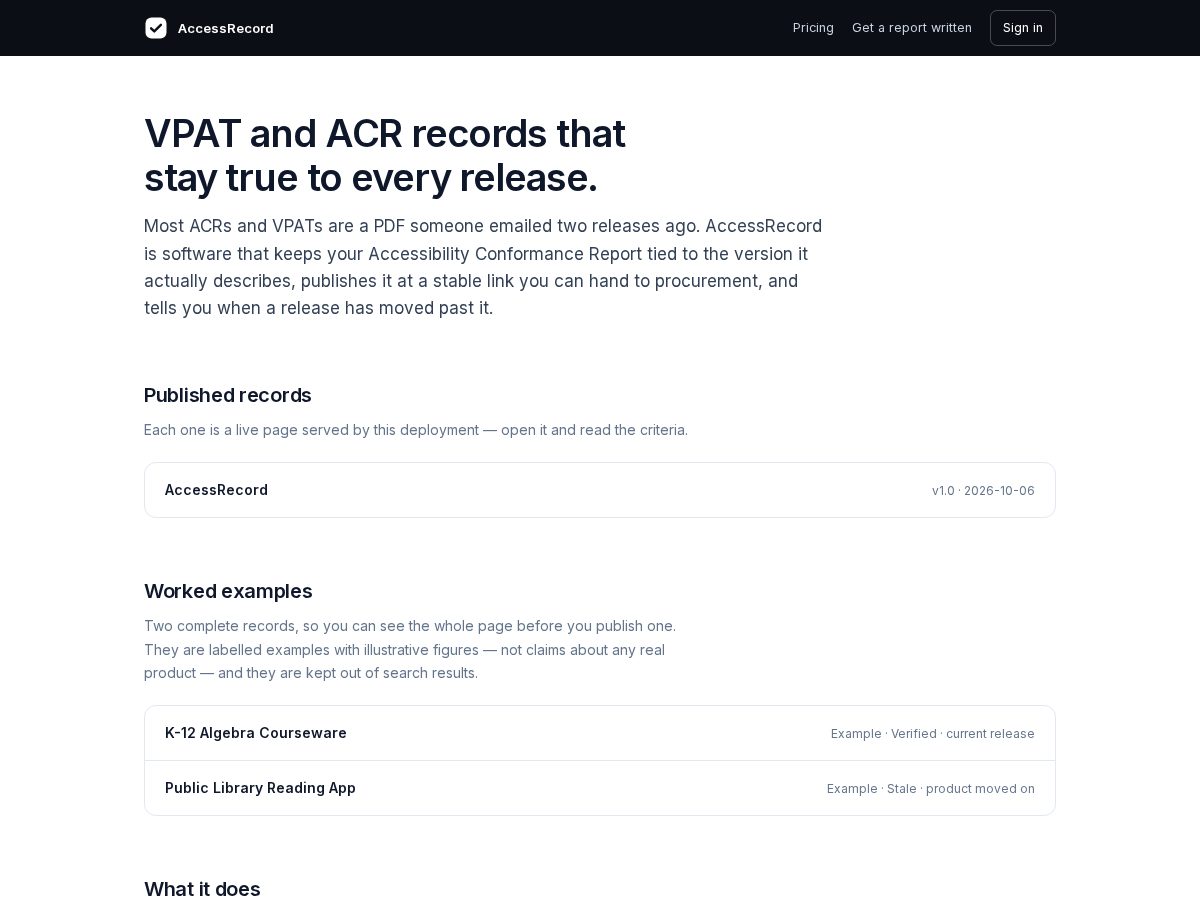
Task: Open the K-12 Algebra Courseware example
Action: pos(600,733)
